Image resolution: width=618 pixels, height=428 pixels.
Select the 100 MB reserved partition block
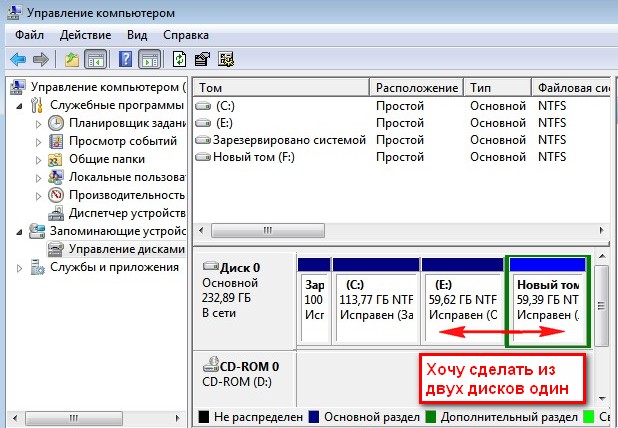click(314, 301)
